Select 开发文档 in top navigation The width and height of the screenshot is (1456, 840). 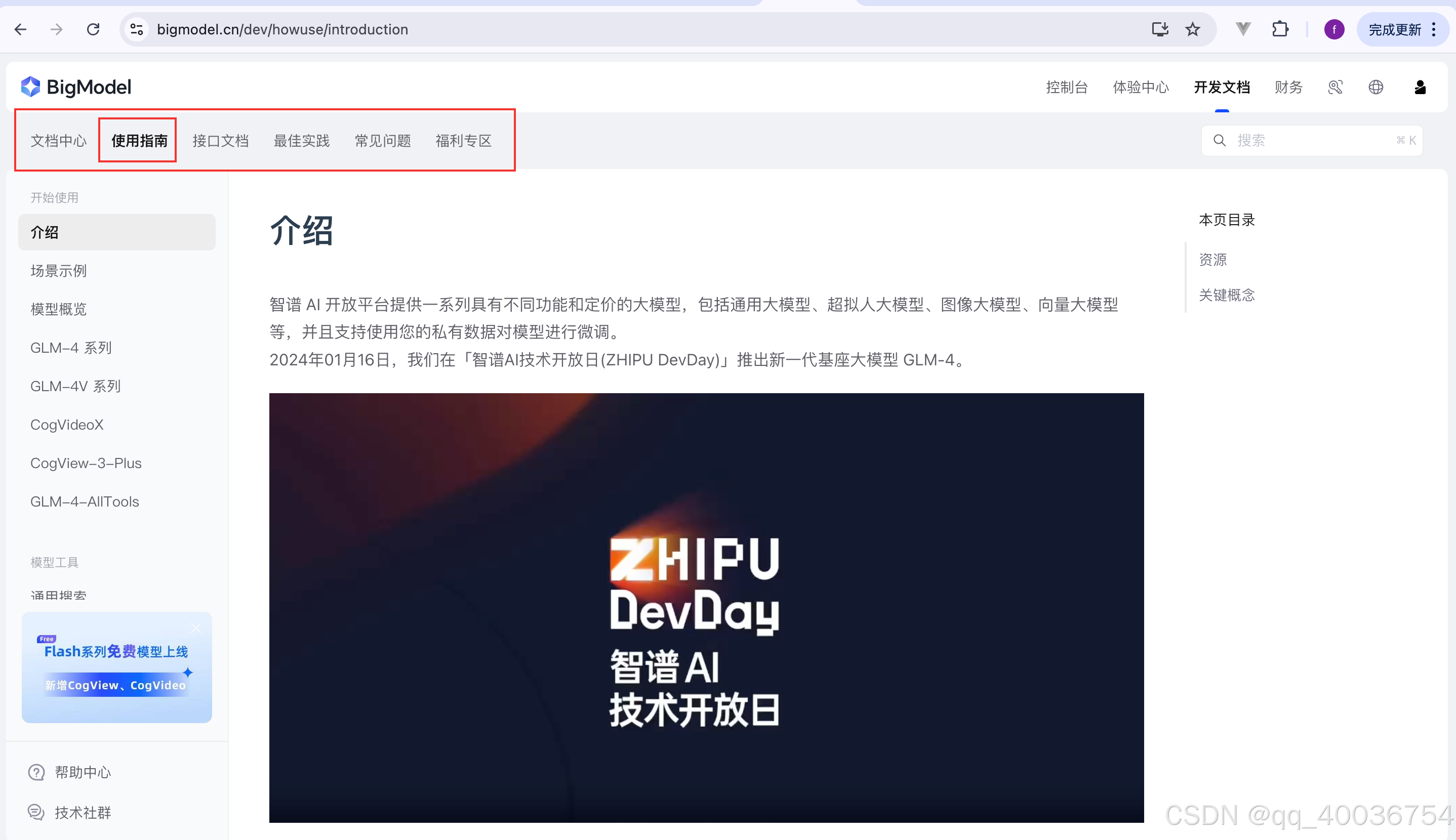(x=1222, y=87)
